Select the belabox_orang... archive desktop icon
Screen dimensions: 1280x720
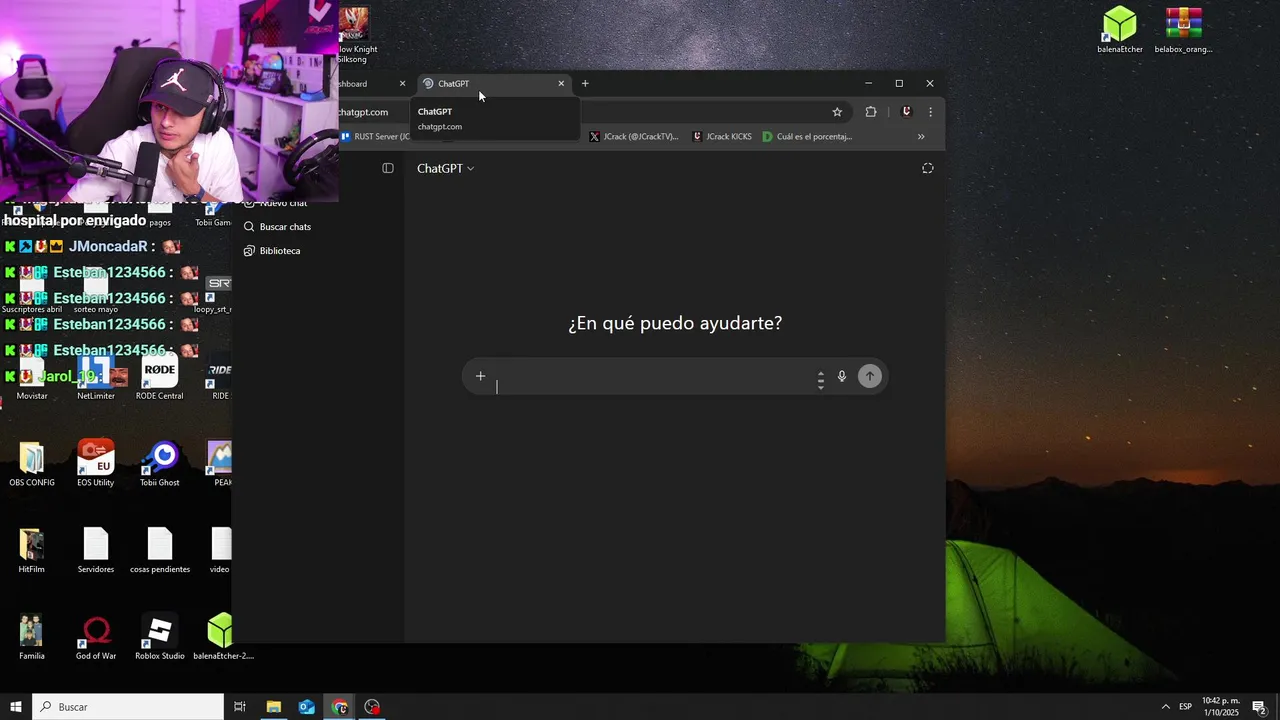pyautogui.click(x=1183, y=29)
